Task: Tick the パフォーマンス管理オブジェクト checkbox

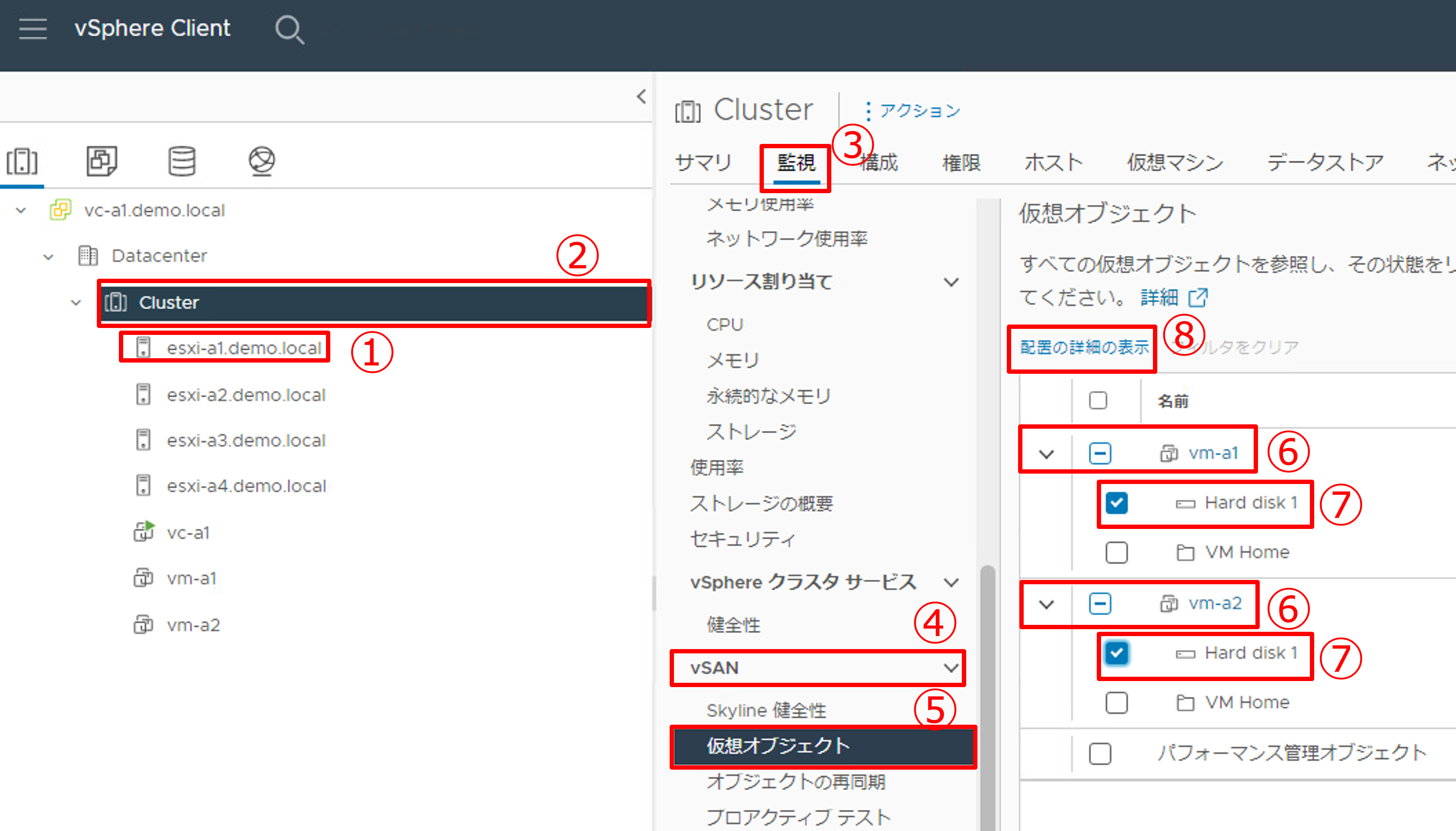Action: click(x=1100, y=753)
